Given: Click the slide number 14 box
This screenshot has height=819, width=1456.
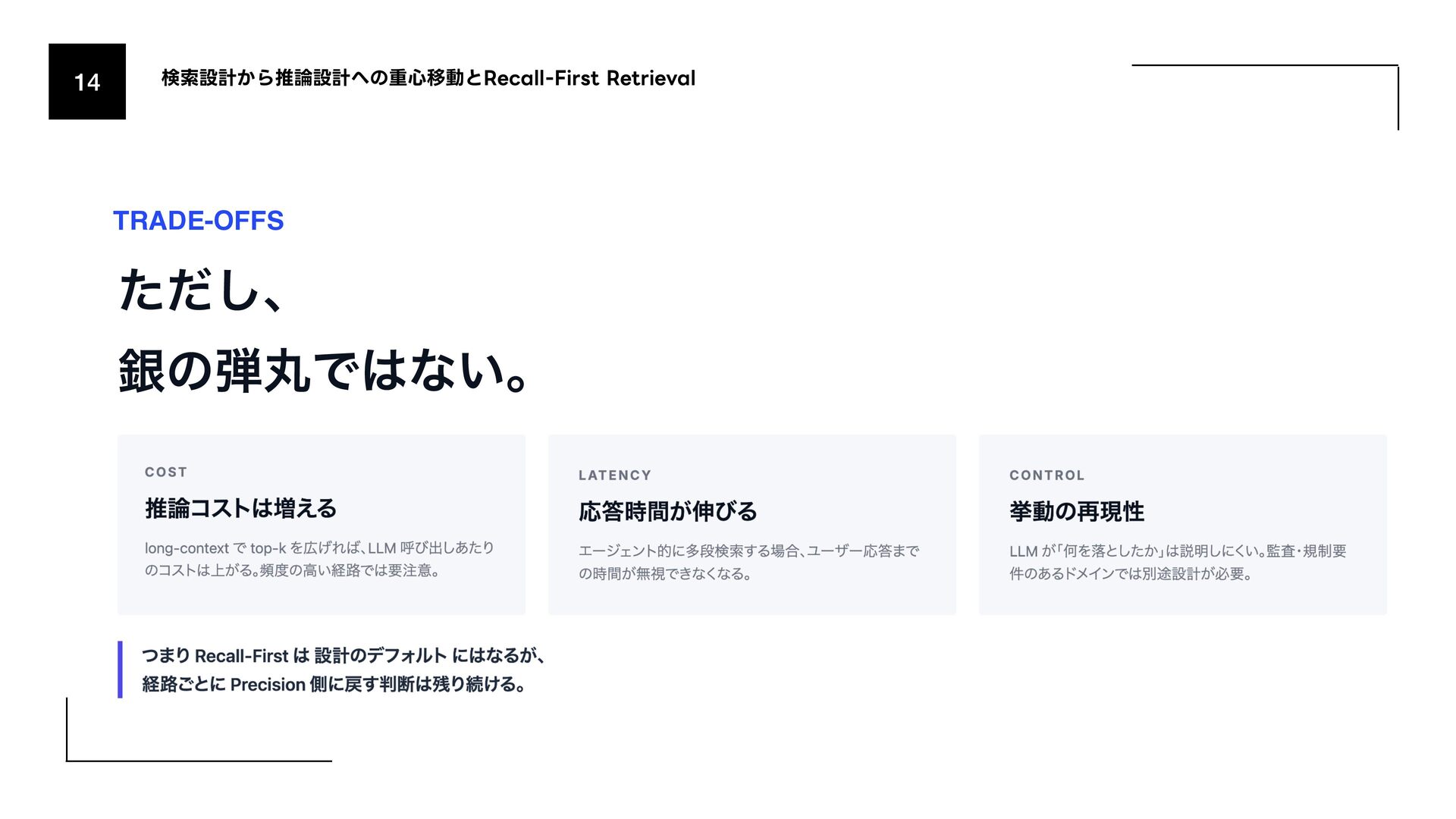Looking at the screenshot, I should (x=87, y=81).
